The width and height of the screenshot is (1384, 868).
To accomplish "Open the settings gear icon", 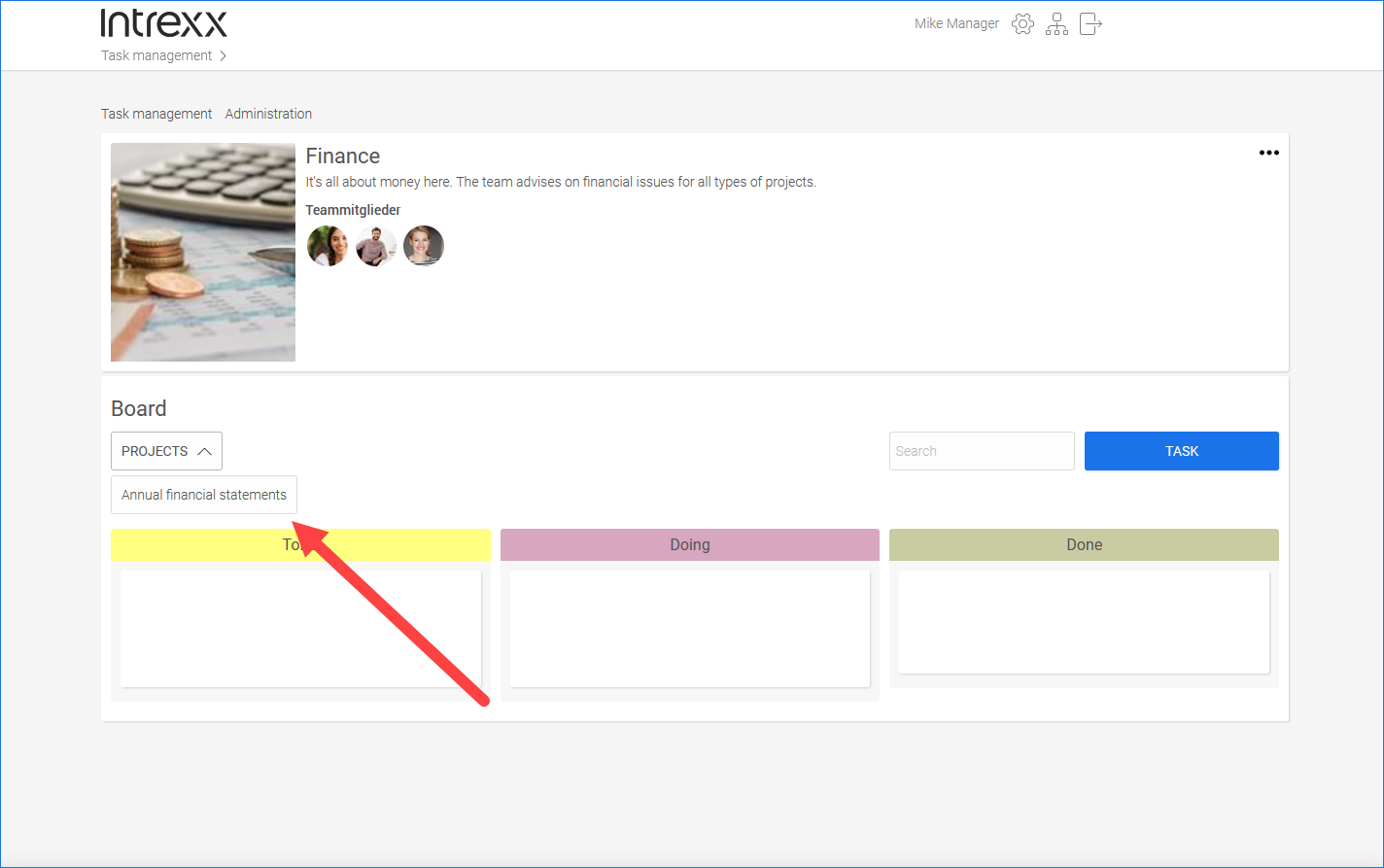I will 1022,24.
